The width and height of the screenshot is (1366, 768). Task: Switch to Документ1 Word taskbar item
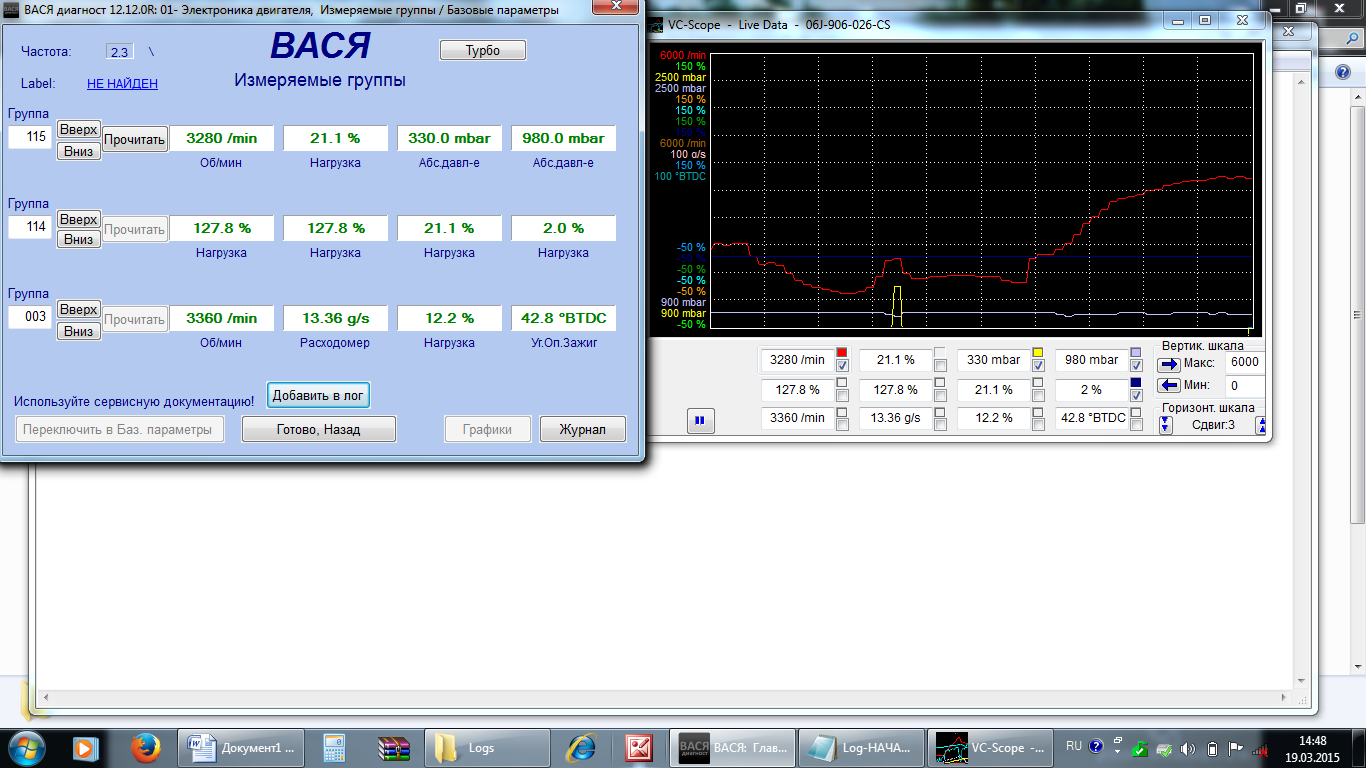point(242,747)
